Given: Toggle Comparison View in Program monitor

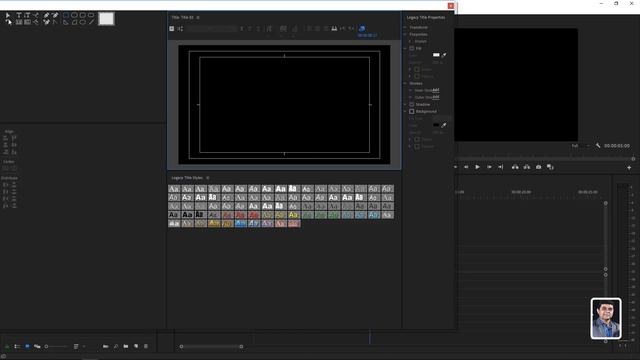Looking at the screenshot, I should [x=550, y=167].
